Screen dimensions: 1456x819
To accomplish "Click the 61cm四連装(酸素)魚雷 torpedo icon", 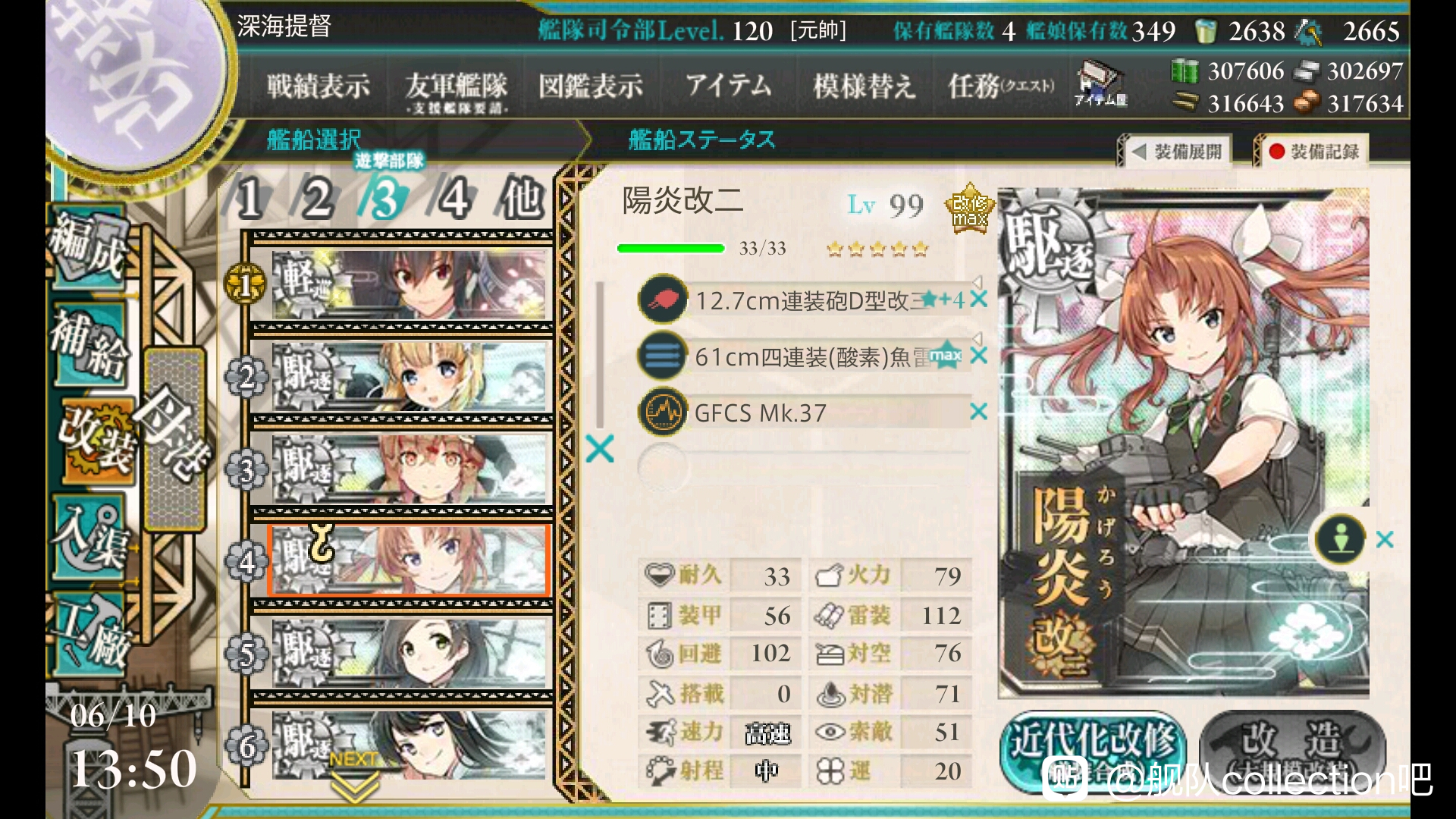I will pos(662,356).
